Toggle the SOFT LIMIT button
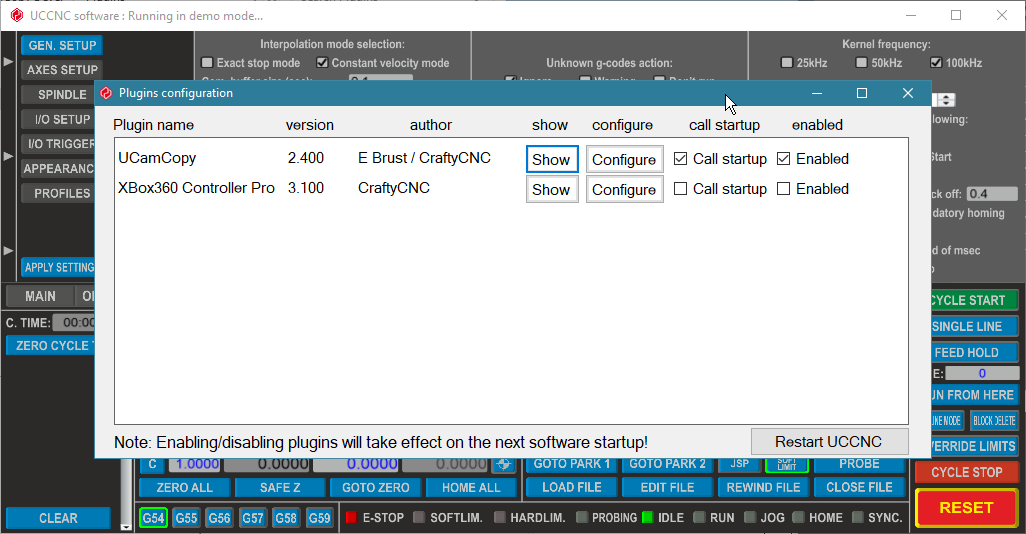The width and height of the screenshot is (1026, 534). pyautogui.click(x=787, y=464)
